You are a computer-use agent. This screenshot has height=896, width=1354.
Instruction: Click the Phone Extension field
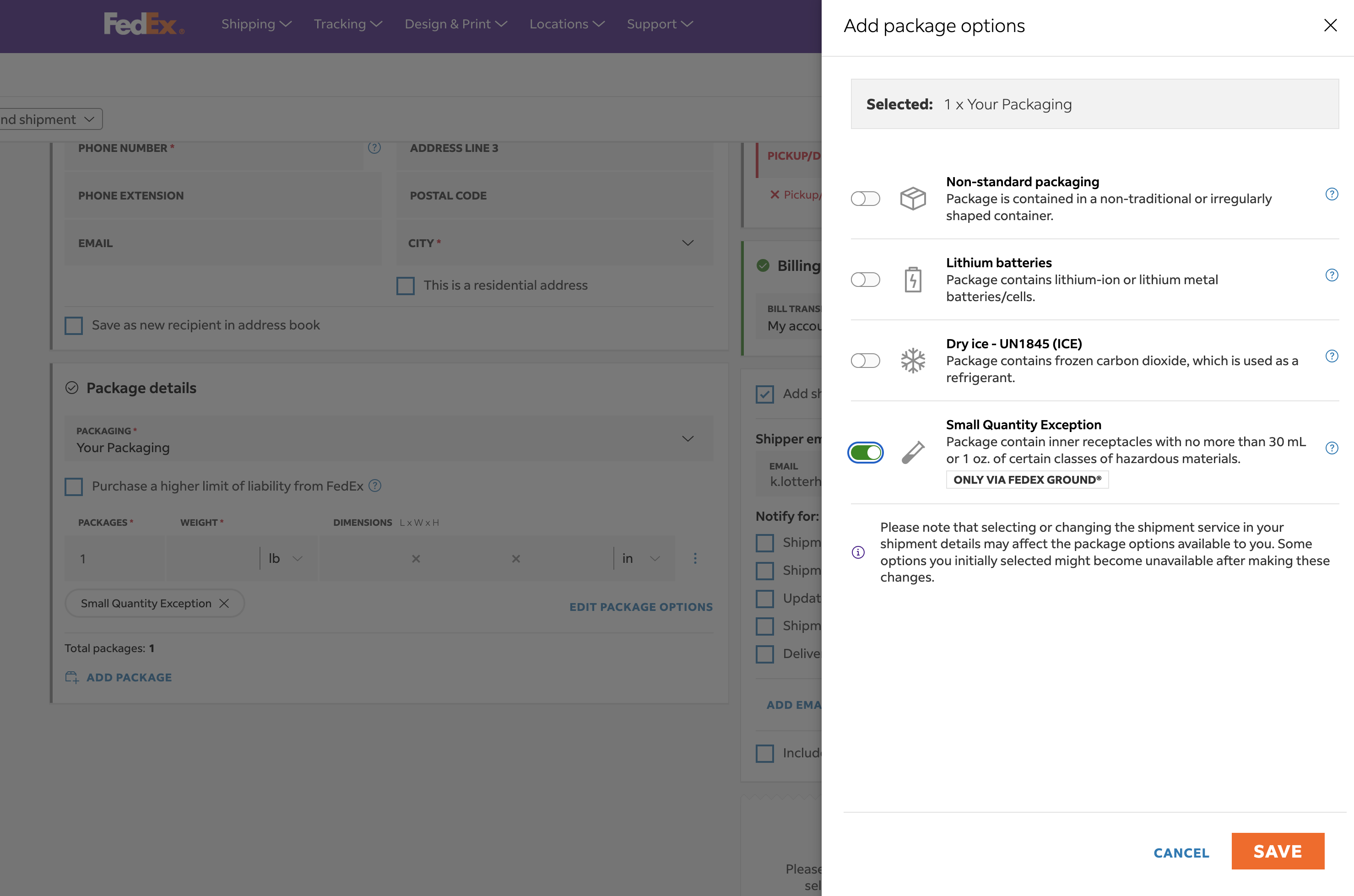pyautogui.click(x=223, y=195)
